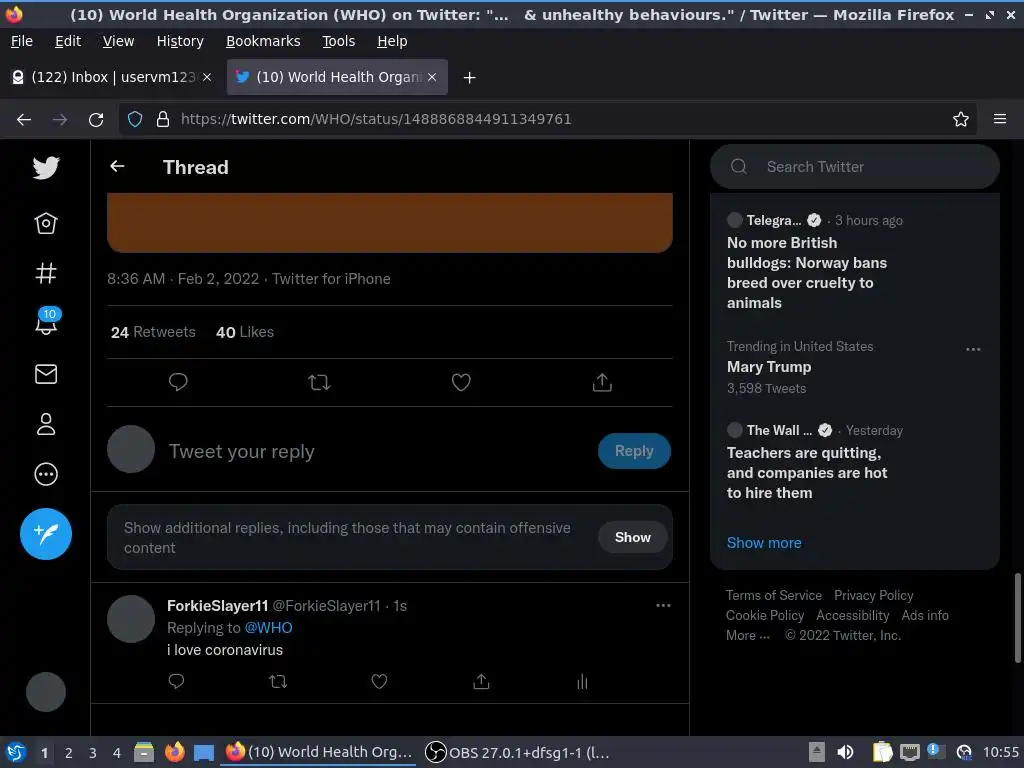Open Ads info footer link
Screen dimensions: 1024x768
tap(925, 615)
